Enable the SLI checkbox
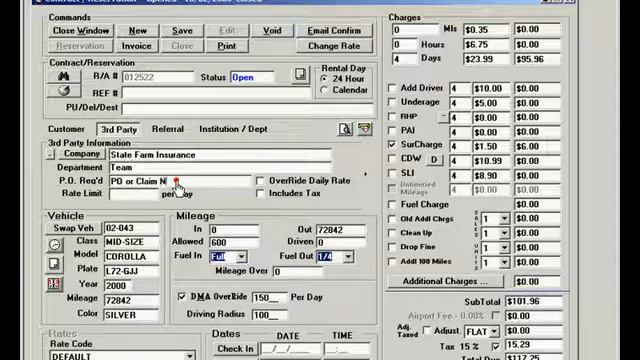The image size is (640, 360). (392, 173)
